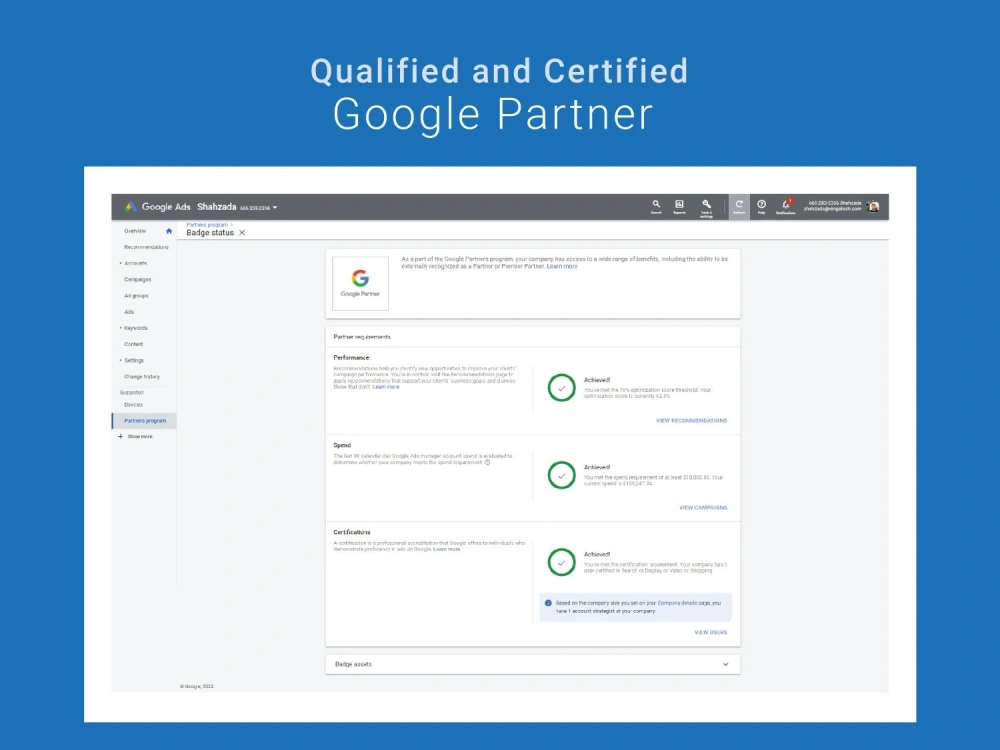Click Learn more under Performance description
The image size is (1000, 750).
click(x=386, y=387)
